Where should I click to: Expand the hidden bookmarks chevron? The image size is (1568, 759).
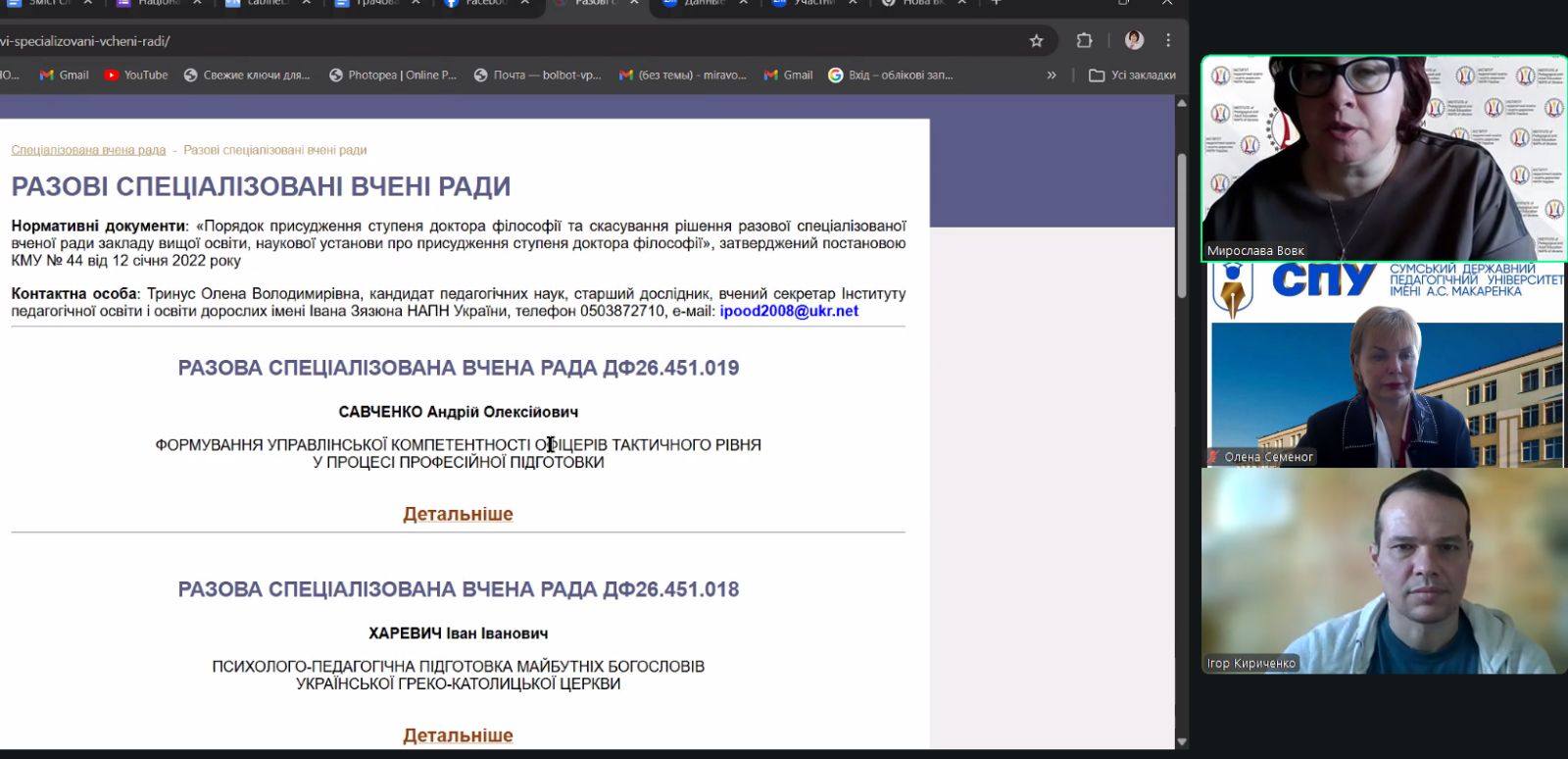[x=1052, y=75]
